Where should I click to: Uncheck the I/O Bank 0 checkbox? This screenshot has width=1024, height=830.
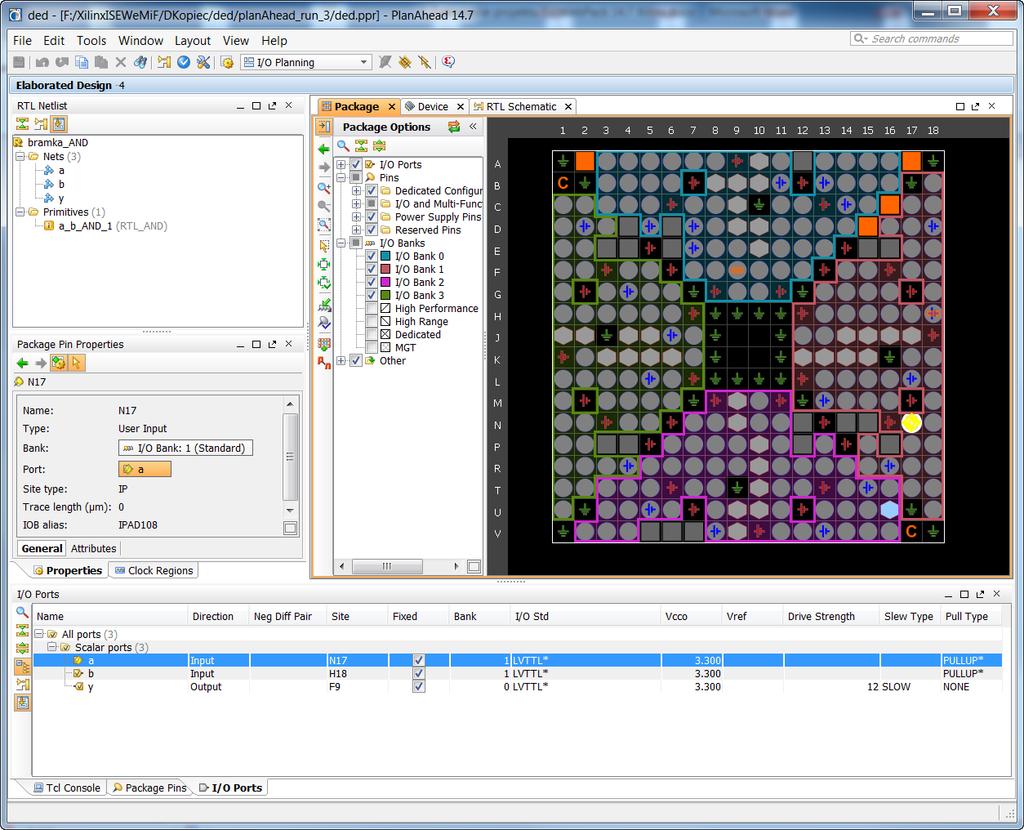coord(372,256)
